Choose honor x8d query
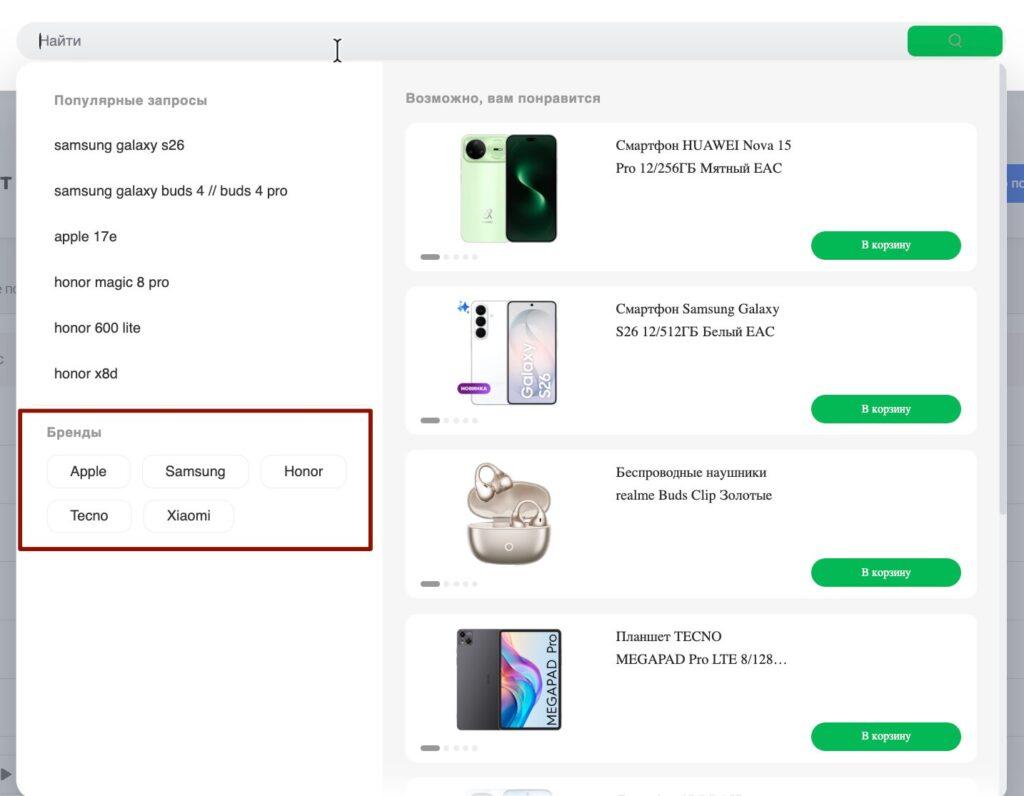The image size is (1024, 796). [86, 374]
